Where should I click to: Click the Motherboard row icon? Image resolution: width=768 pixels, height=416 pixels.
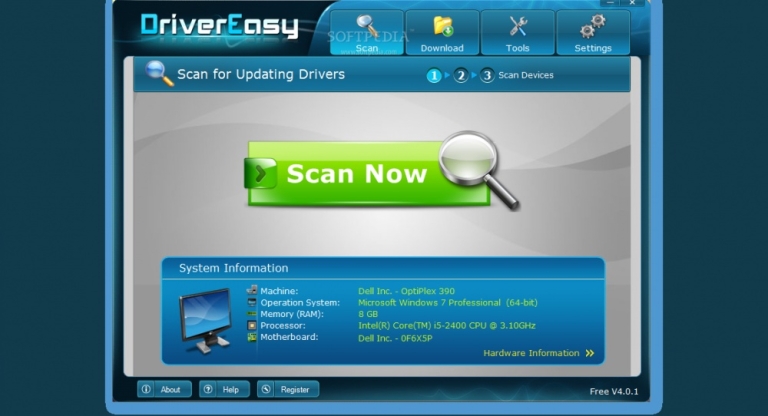252,337
